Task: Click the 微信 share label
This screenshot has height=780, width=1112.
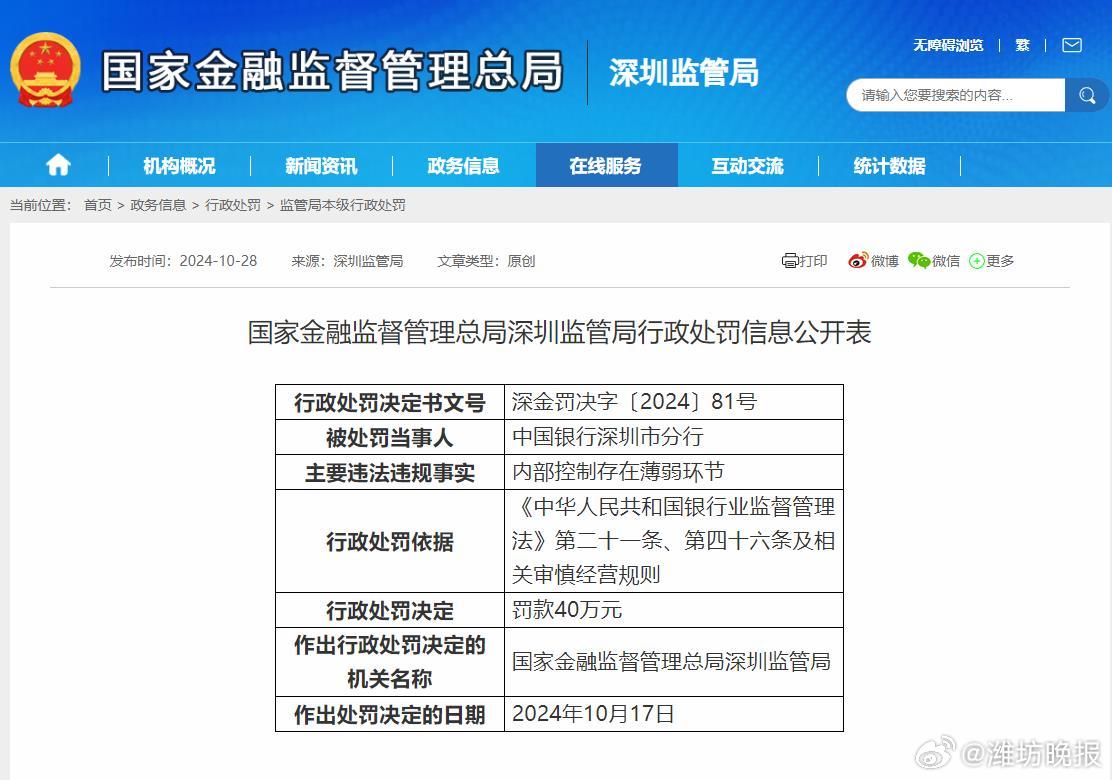Action: pyautogui.click(x=946, y=261)
